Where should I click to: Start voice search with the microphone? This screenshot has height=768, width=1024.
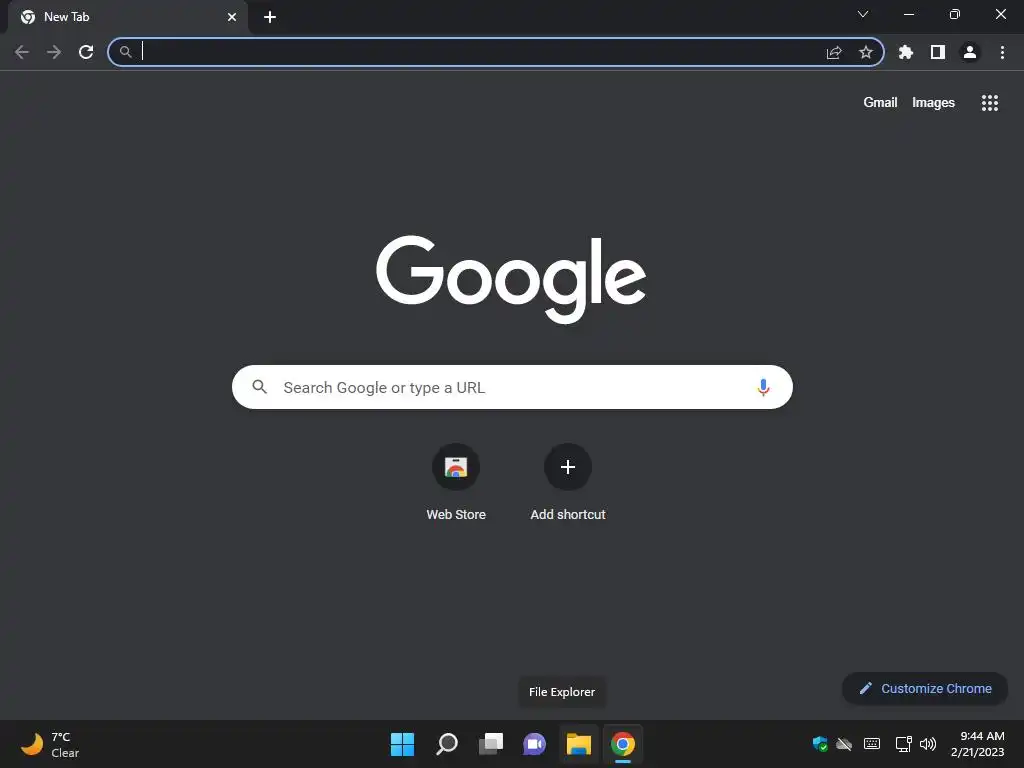pos(763,387)
